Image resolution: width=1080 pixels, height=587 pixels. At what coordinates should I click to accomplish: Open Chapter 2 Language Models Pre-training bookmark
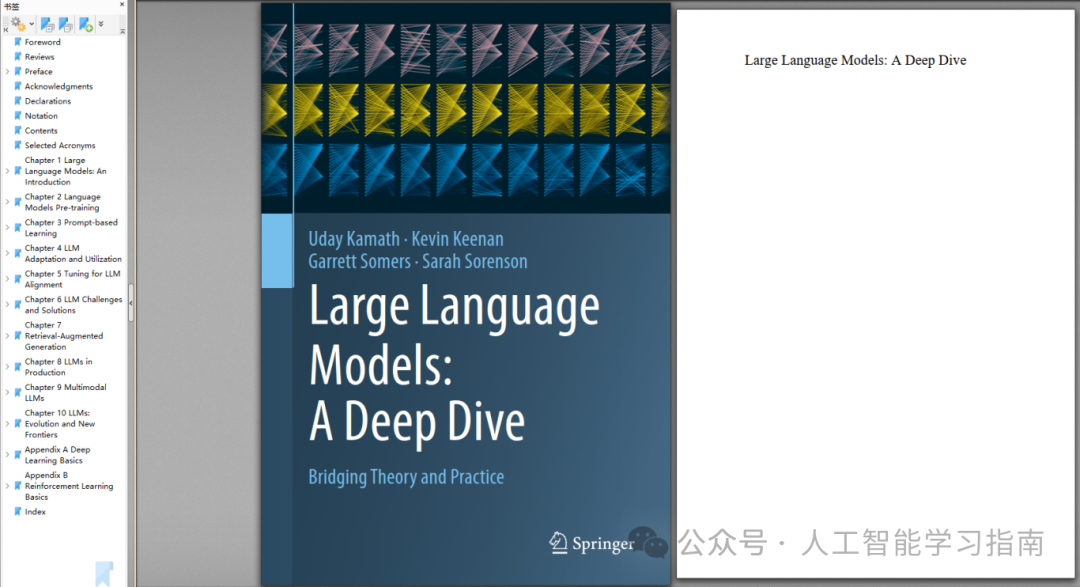click(x=63, y=202)
